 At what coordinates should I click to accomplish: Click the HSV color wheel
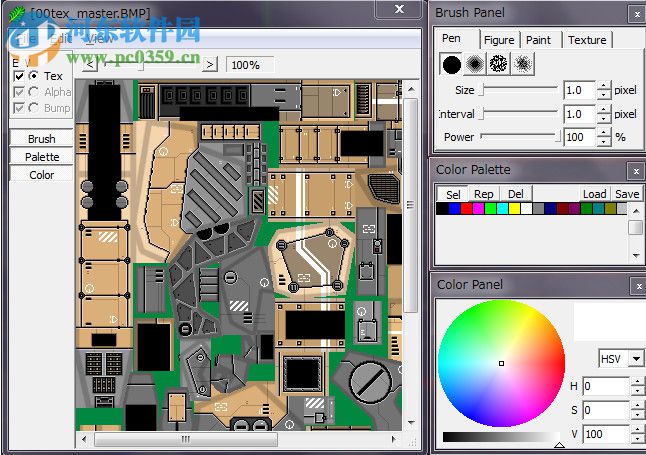501,364
